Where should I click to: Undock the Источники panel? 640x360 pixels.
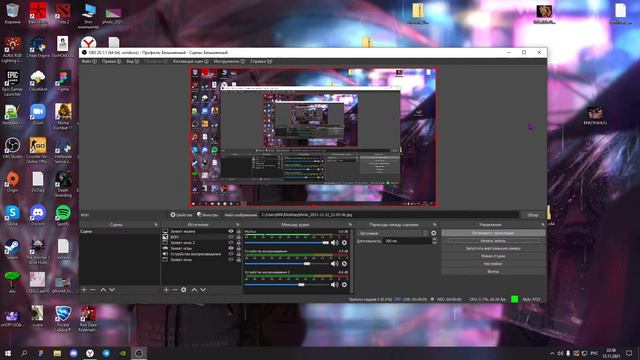click(x=238, y=224)
